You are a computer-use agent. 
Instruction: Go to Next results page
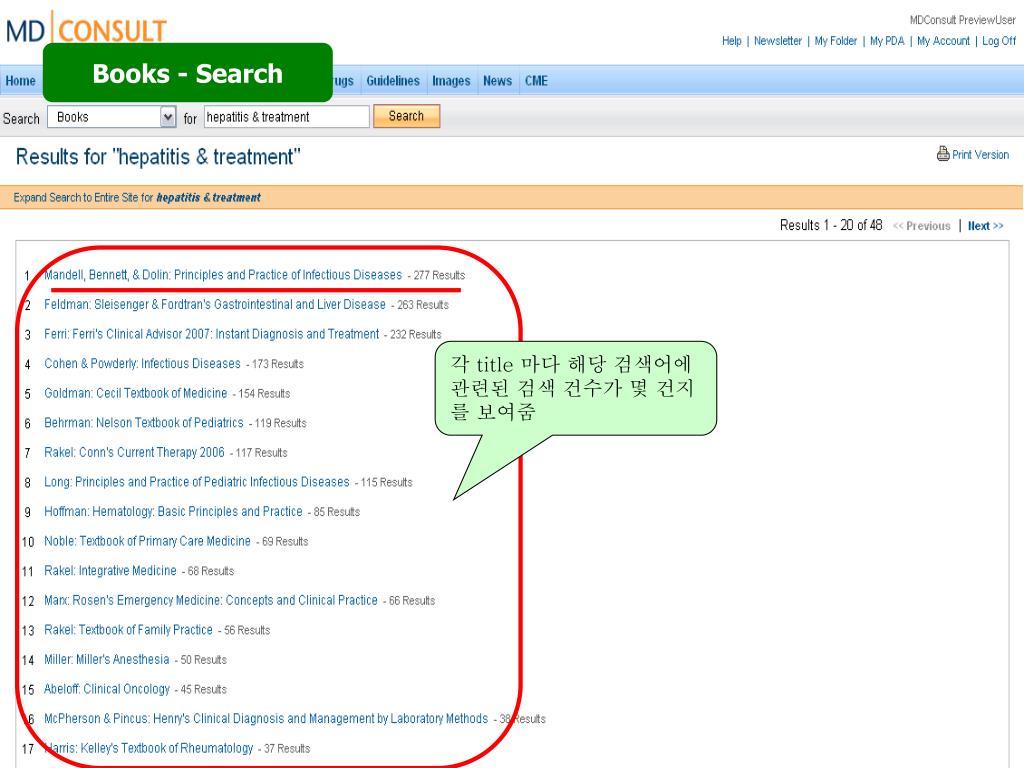(985, 226)
